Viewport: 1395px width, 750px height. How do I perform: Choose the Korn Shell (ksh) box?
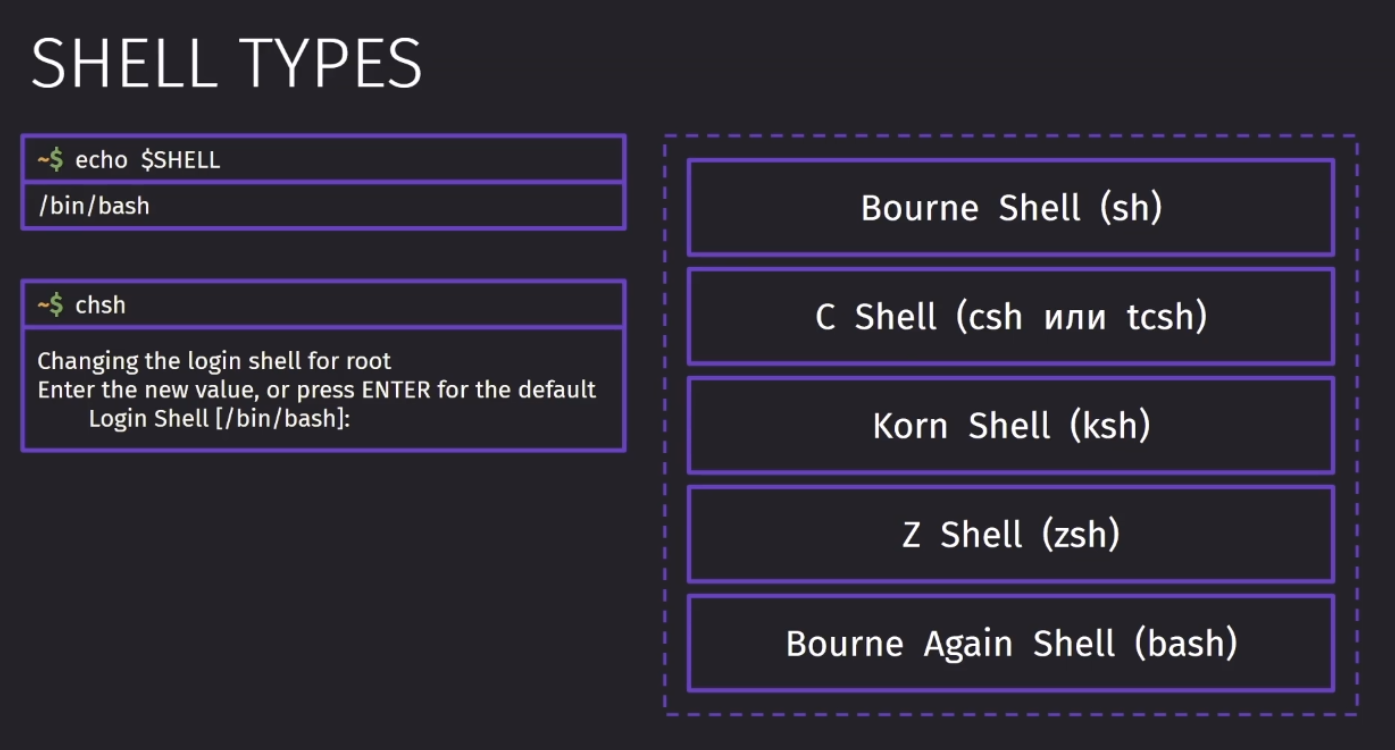[1011, 425]
